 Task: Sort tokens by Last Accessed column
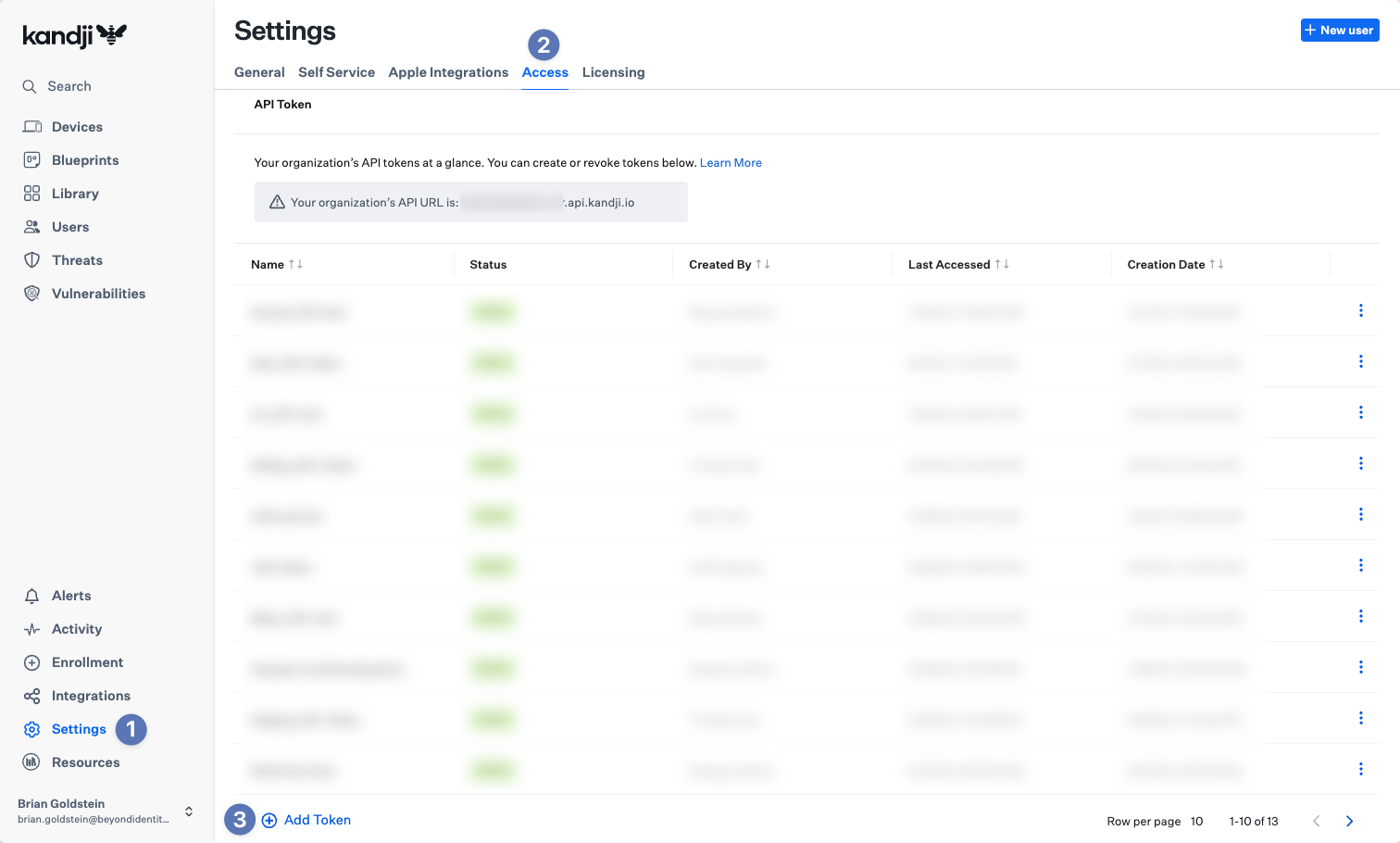(x=1002, y=264)
